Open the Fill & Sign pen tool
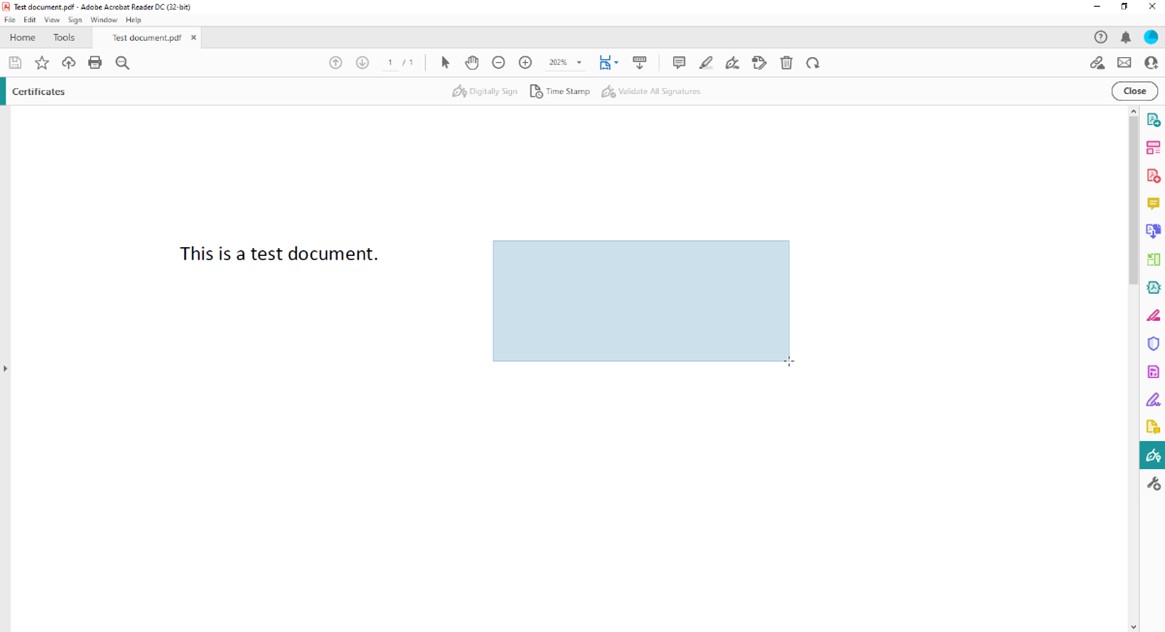 coord(732,62)
